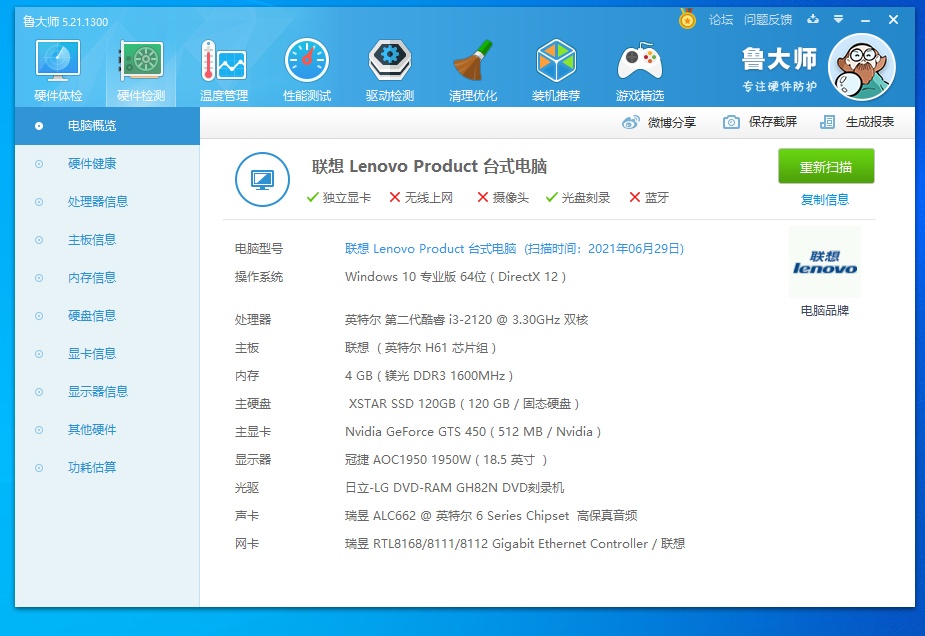The height and width of the screenshot is (636, 925).
Task: Select 硬件健康 in the sidebar
Action: pyautogui.click(x=107, y=163)
